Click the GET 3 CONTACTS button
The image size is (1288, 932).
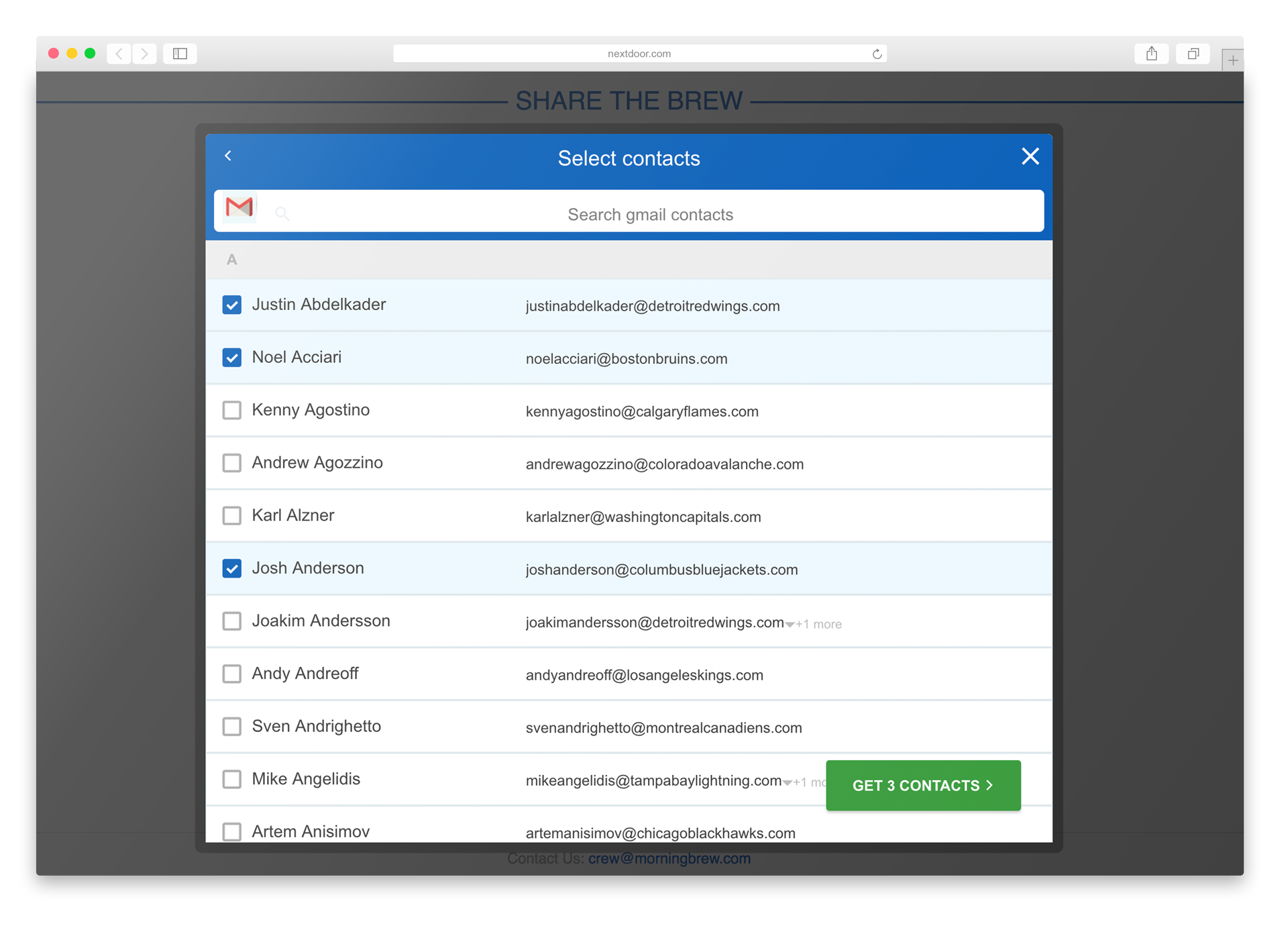pyautogui.click(x=923, y=785)
